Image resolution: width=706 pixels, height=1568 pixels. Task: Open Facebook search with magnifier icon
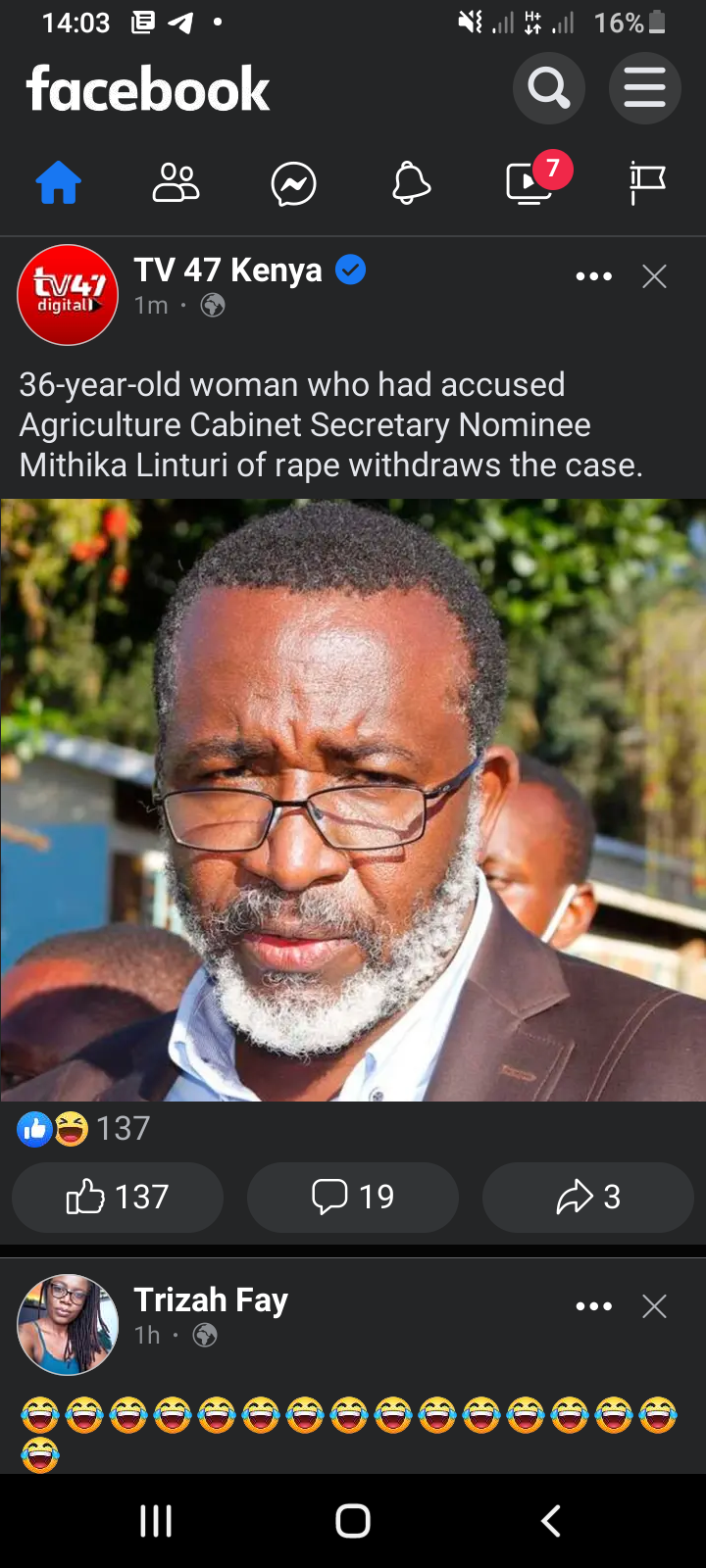tap(549, 88)
